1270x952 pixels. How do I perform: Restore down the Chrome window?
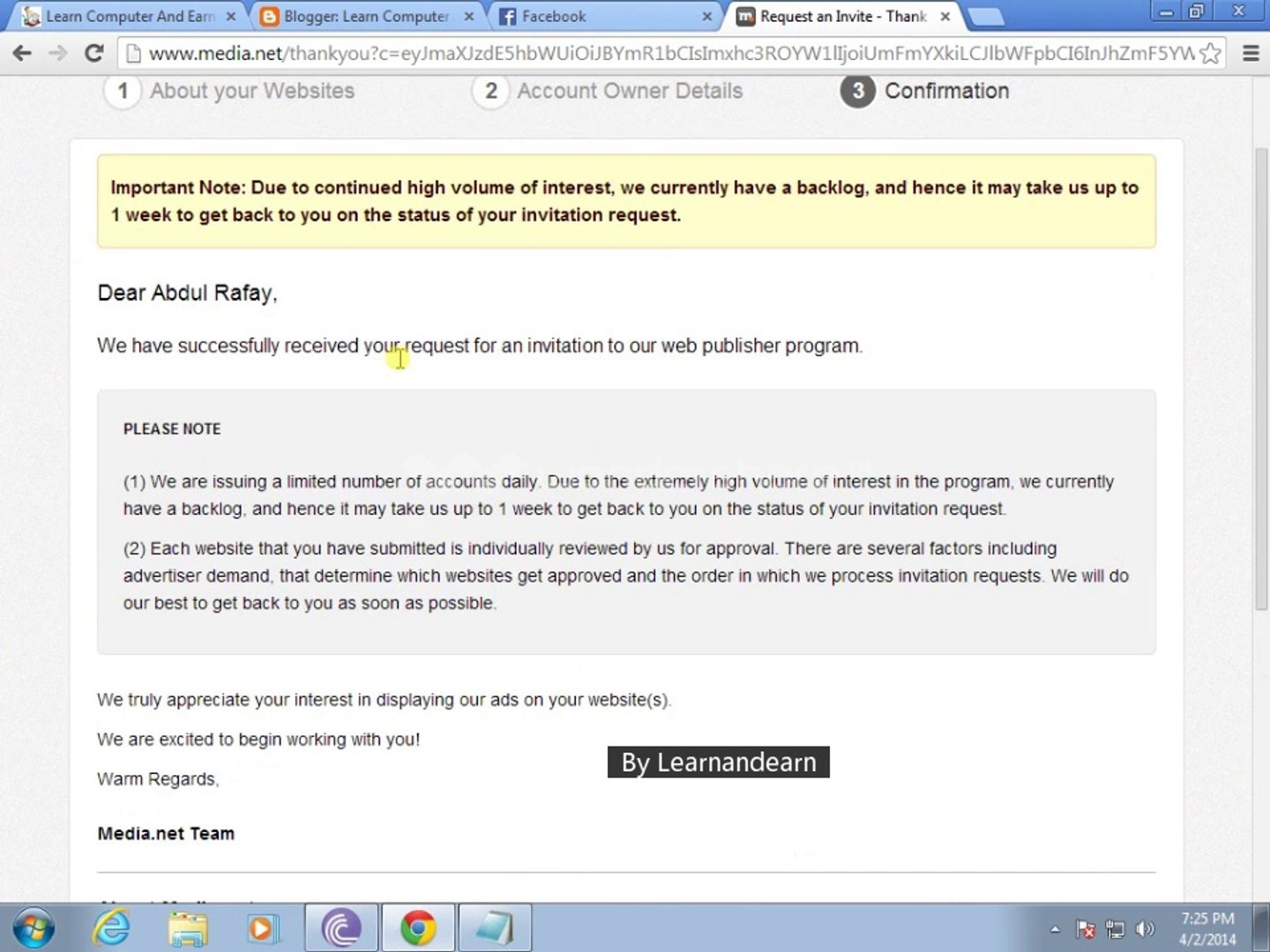(1197, 11)
